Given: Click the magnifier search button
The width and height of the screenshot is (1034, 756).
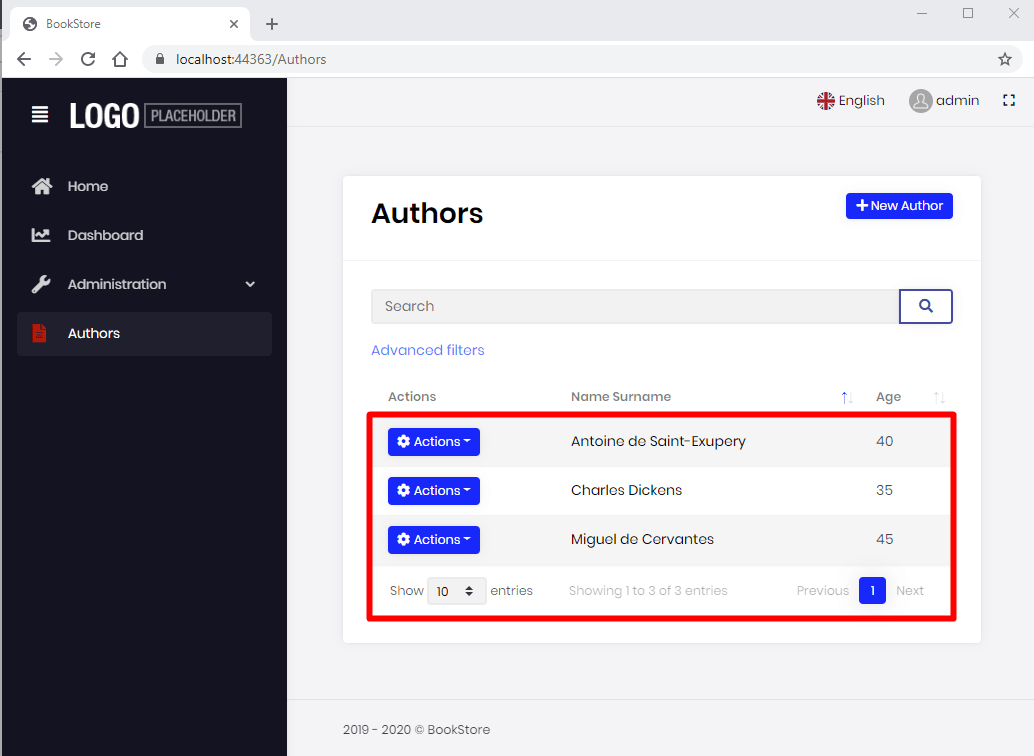Looking at the screenshot, I should coord(926,306).
